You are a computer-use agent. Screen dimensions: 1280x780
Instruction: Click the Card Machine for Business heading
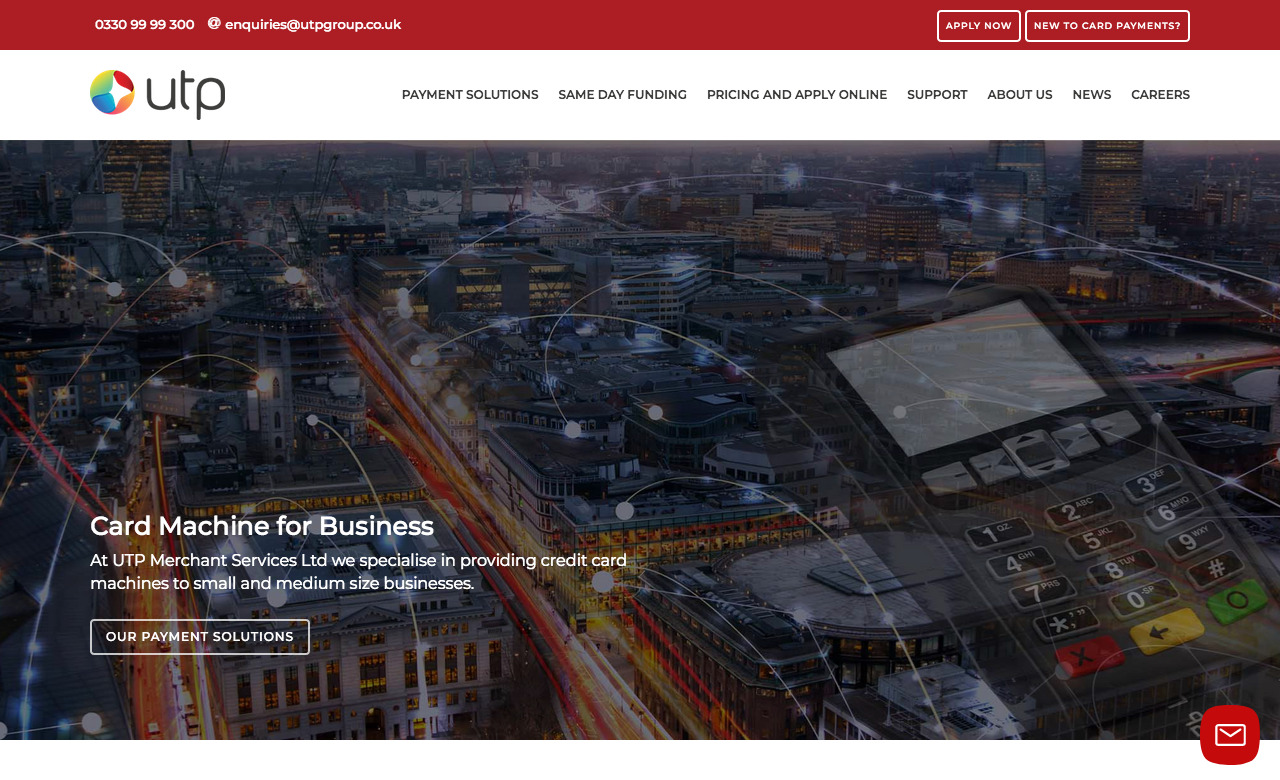pyautogui.click(x=262, y=526)
